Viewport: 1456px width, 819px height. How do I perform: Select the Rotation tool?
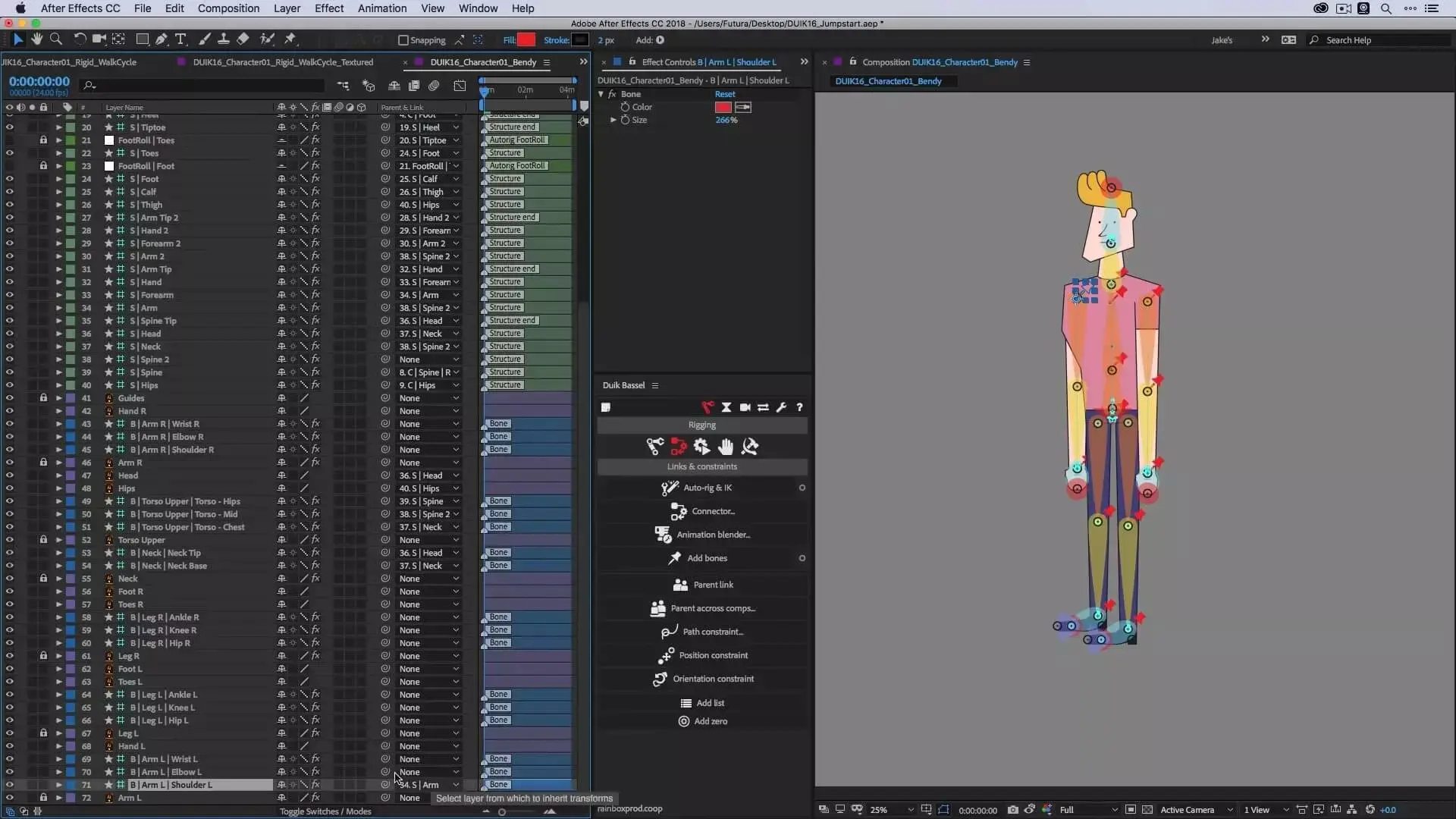click(80, 39)
